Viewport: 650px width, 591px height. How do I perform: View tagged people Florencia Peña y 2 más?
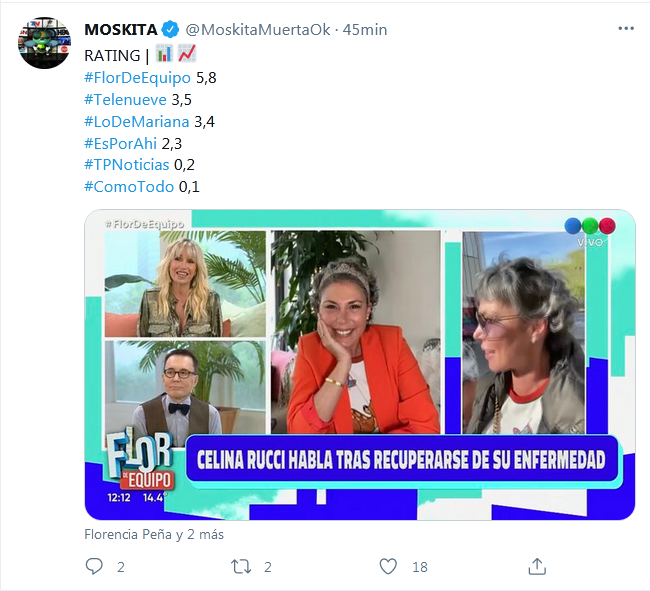pos(154,534)
